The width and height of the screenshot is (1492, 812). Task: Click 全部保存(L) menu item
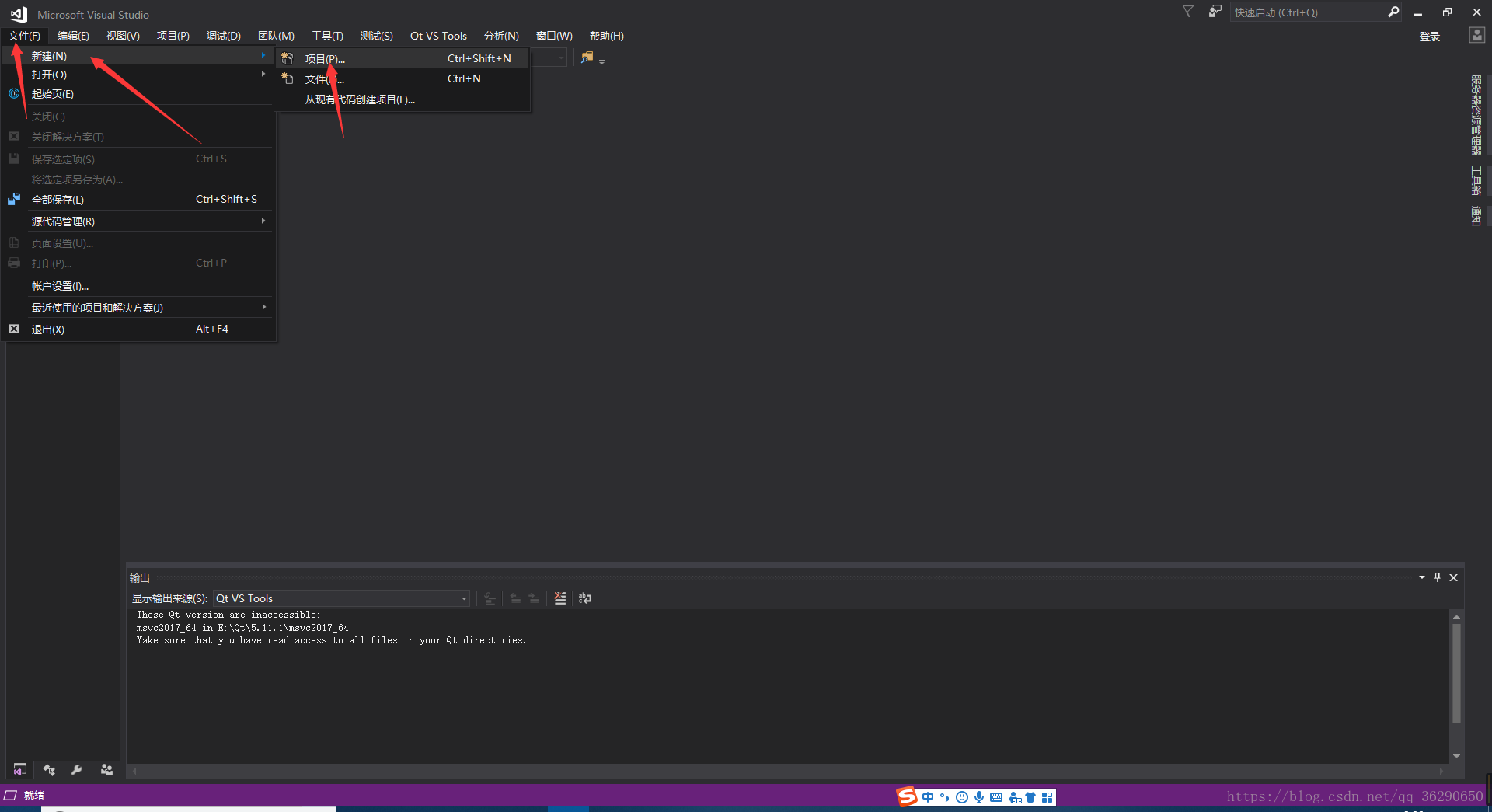138,200
